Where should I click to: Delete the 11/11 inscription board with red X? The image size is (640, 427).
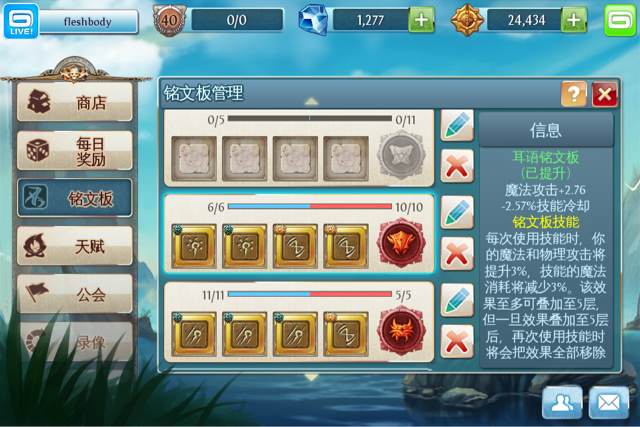457,341
